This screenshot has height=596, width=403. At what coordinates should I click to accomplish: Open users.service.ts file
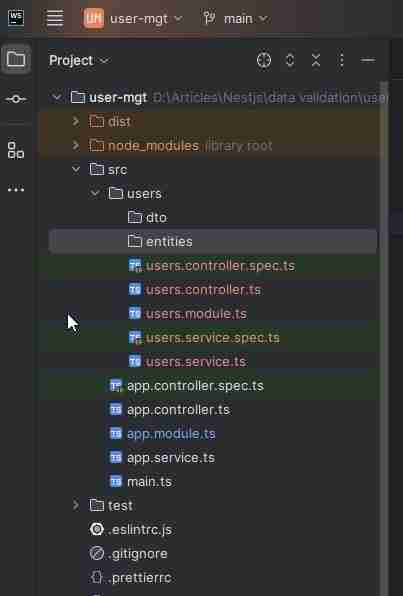click(x=196, y=362)
